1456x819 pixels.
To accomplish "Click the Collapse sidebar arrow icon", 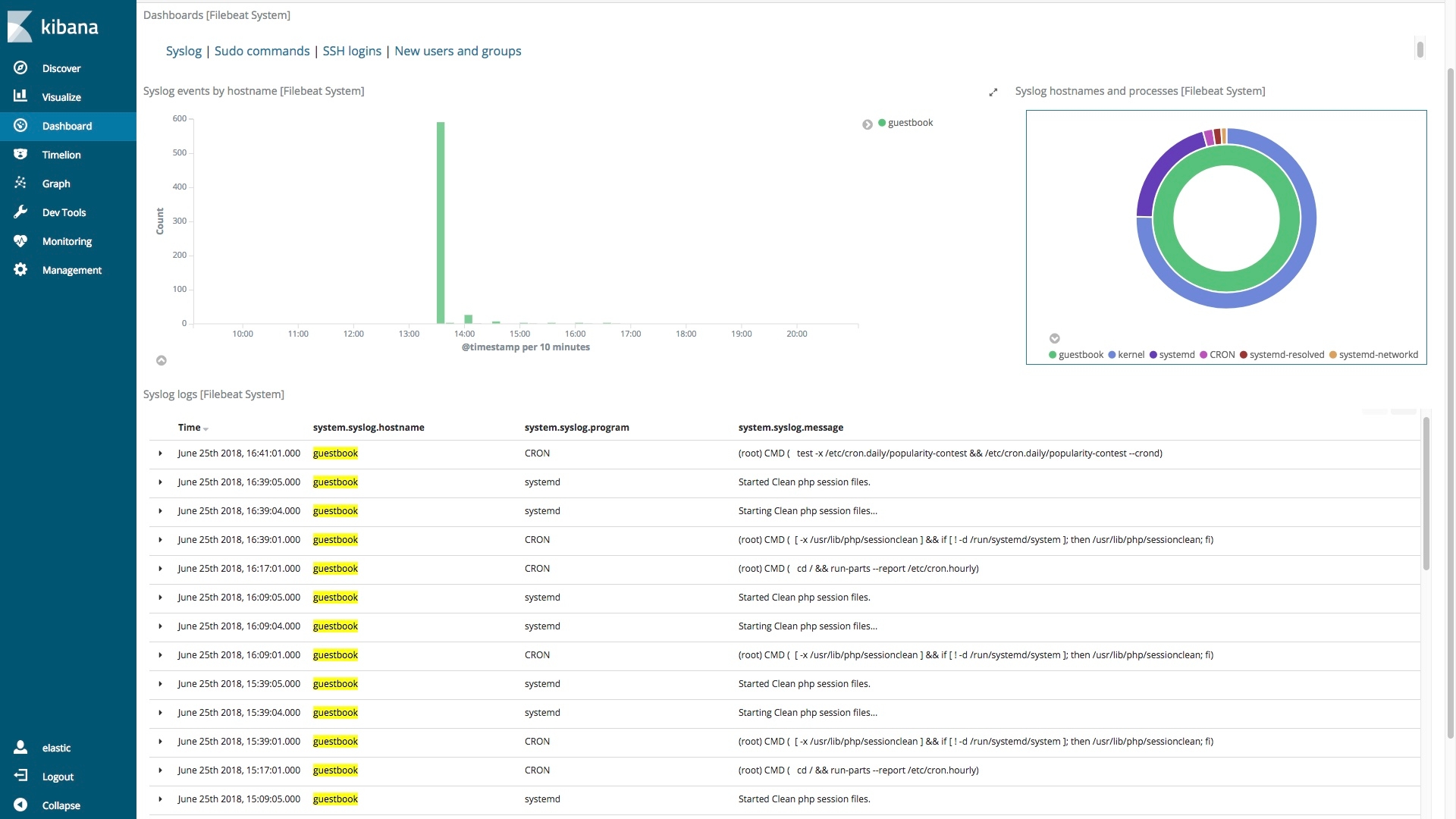I will point(20,805).
